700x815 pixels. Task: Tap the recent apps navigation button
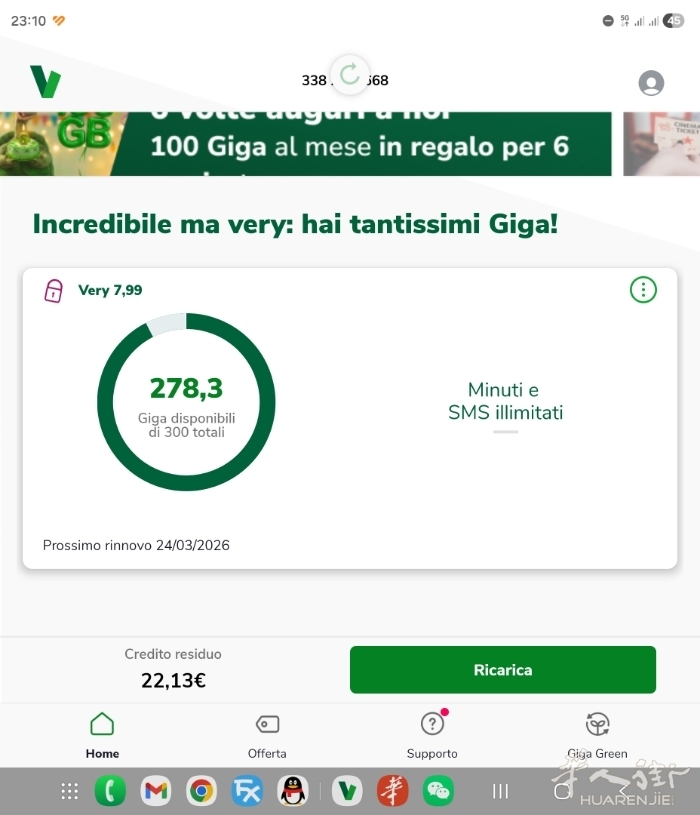500,791
